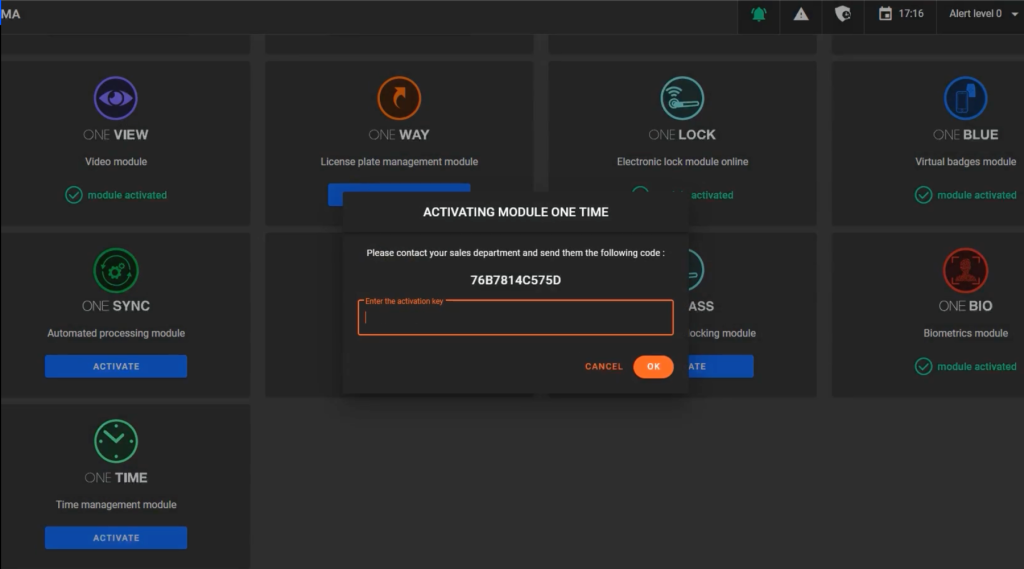Viewport: 1024px width, 569px height.
Task: Click the ACTIVATING MODULE ONE TIME dialog title
Action: pos(515,212)
